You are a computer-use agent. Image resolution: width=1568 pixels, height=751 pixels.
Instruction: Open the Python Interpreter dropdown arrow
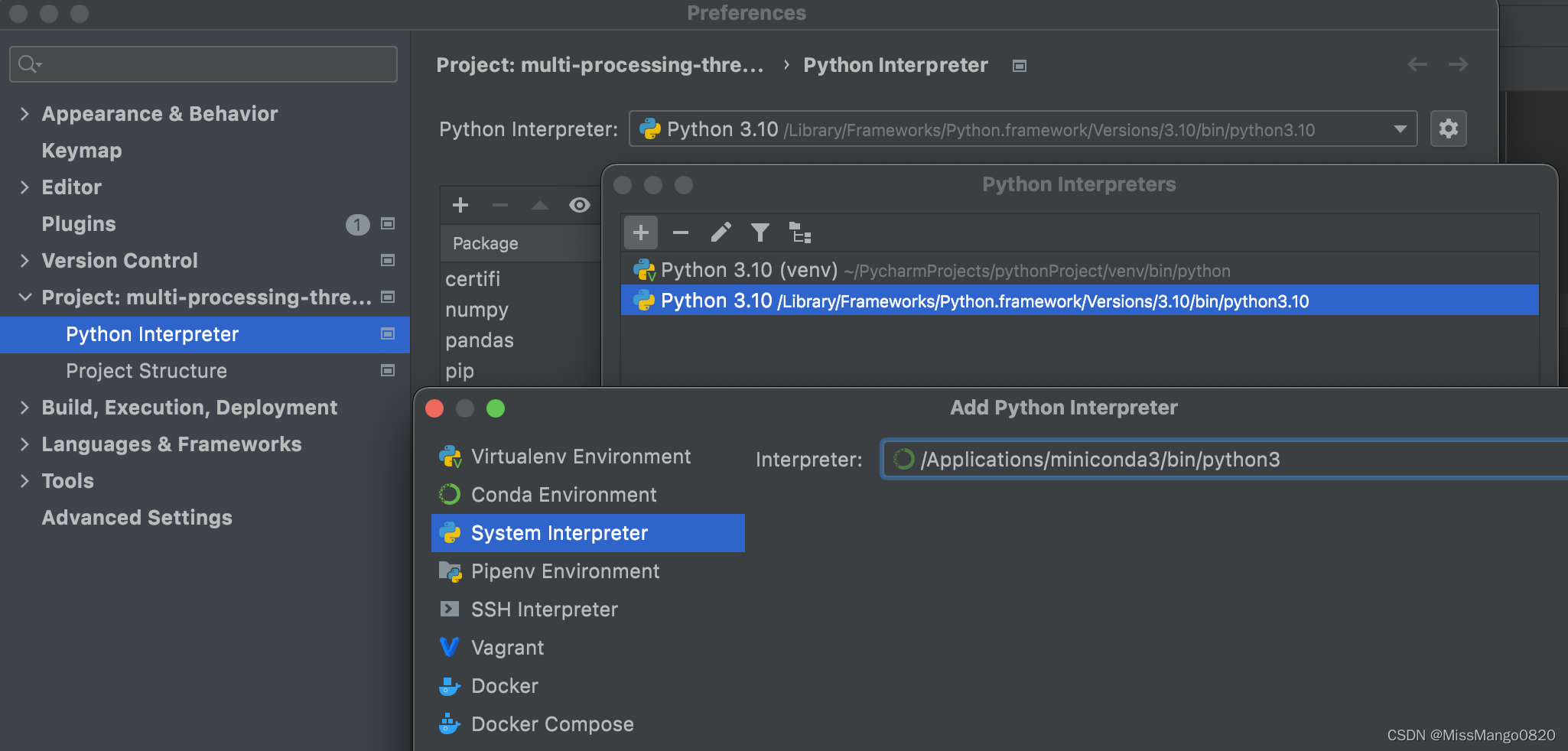[x=1400, y=129]
